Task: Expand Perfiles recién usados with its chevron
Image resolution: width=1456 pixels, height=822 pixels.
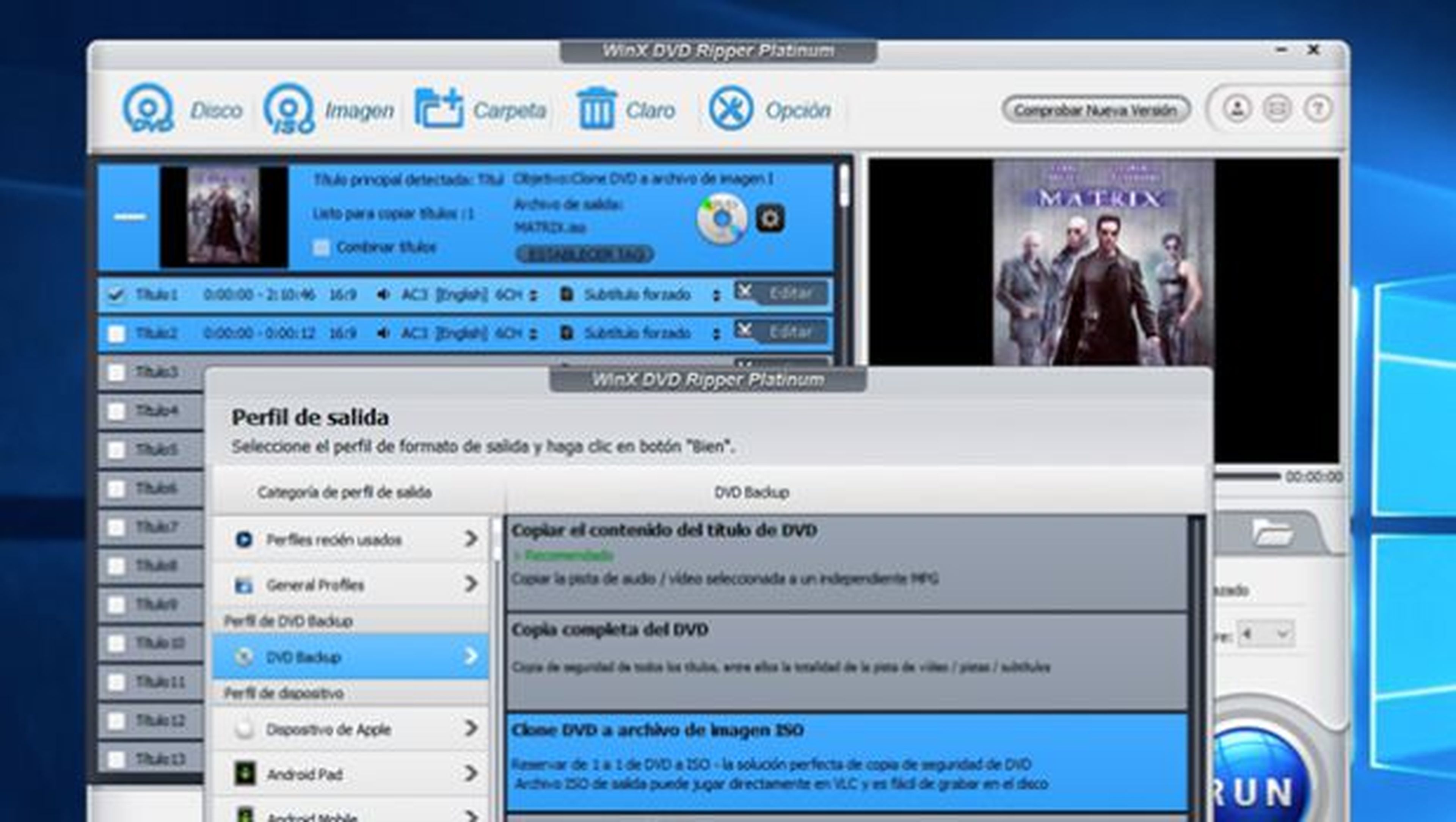Action: coord(470,539)
